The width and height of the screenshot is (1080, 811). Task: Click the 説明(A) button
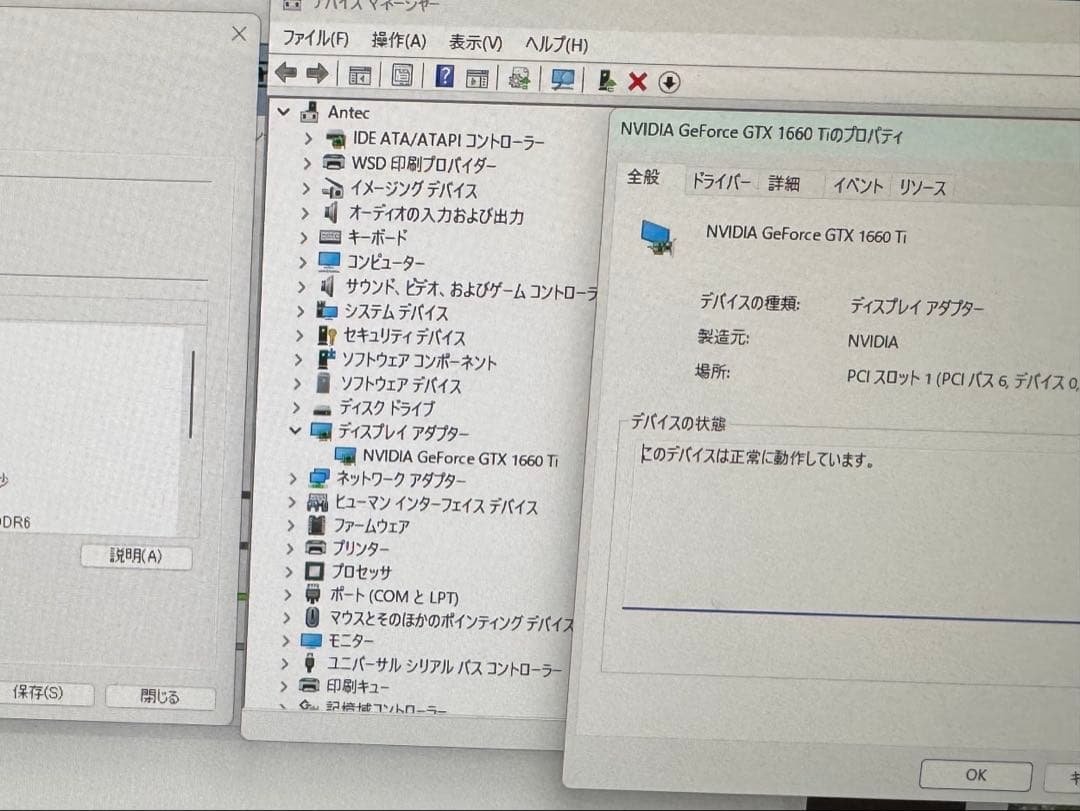[x=136, y=557]
